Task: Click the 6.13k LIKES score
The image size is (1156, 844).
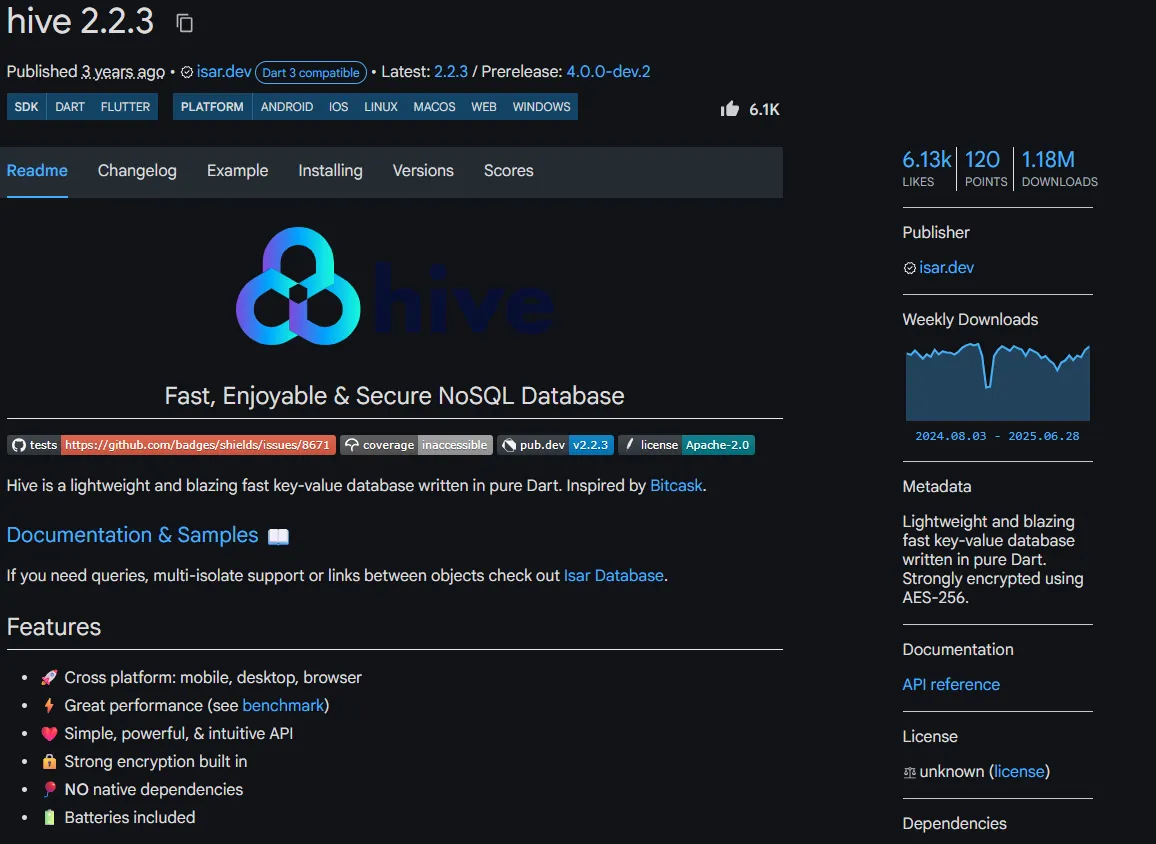Action: tap(927, 169)
